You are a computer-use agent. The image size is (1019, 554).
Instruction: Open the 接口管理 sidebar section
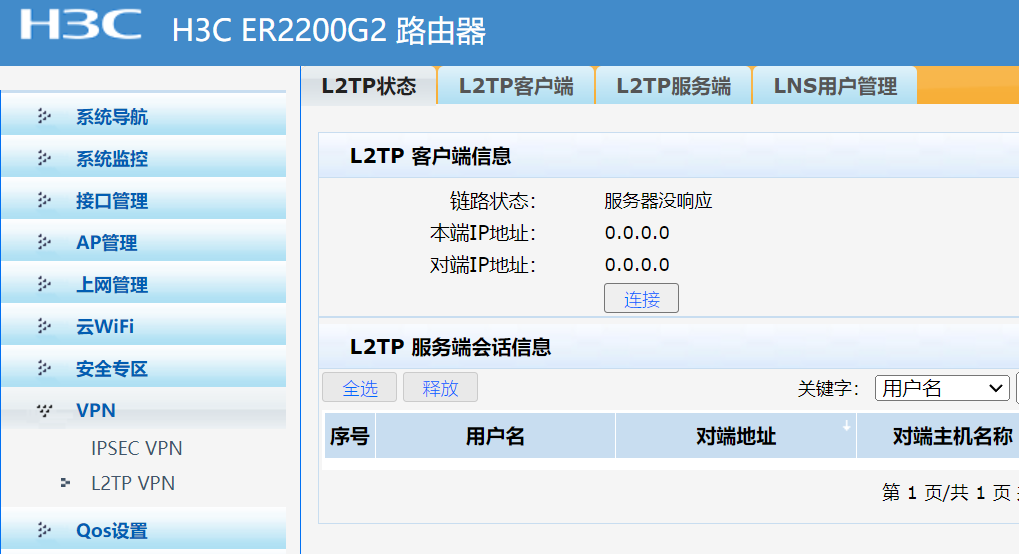tap(144, 200)
